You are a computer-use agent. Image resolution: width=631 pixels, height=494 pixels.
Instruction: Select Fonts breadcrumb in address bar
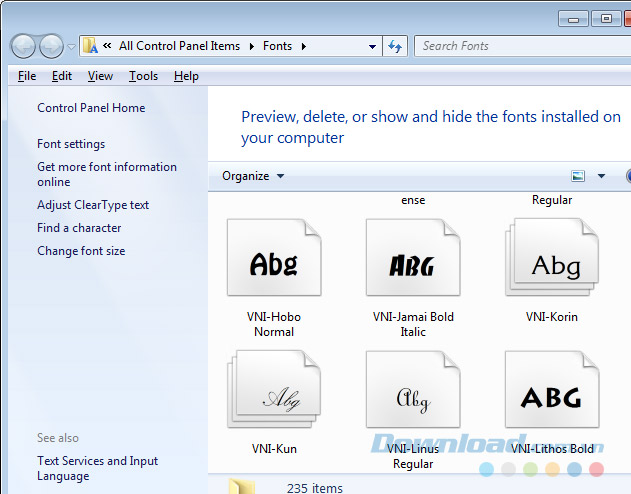pyautogui.click(x=277, y=46)
